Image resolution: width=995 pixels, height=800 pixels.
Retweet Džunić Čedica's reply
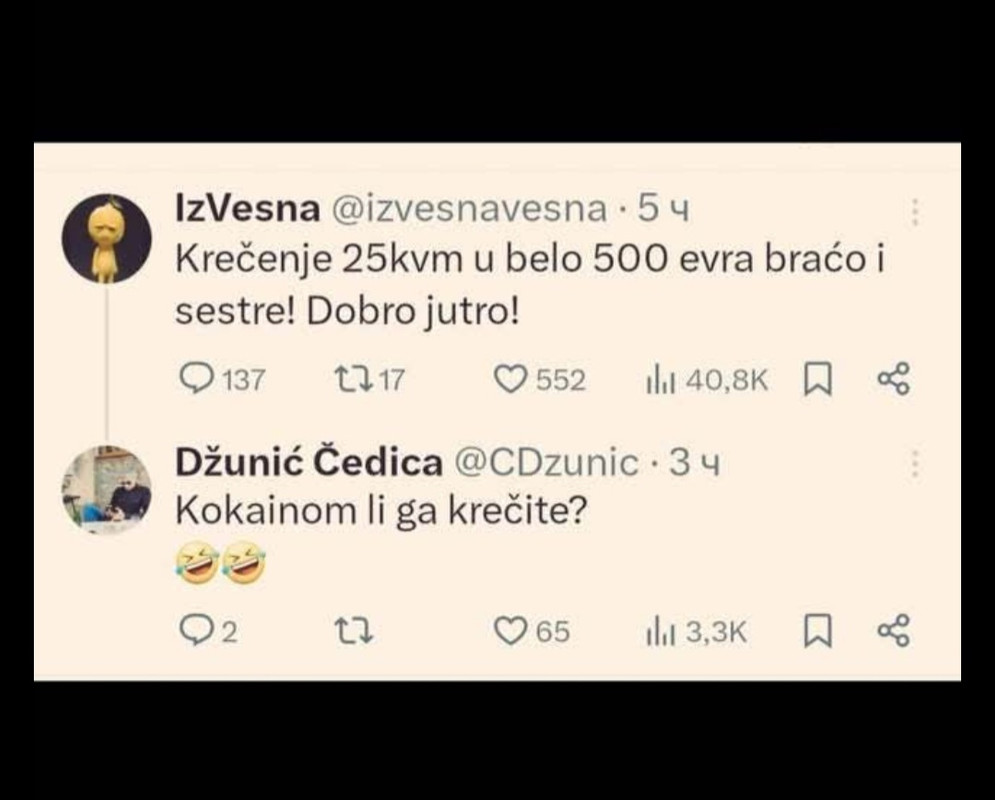[353, 632]
